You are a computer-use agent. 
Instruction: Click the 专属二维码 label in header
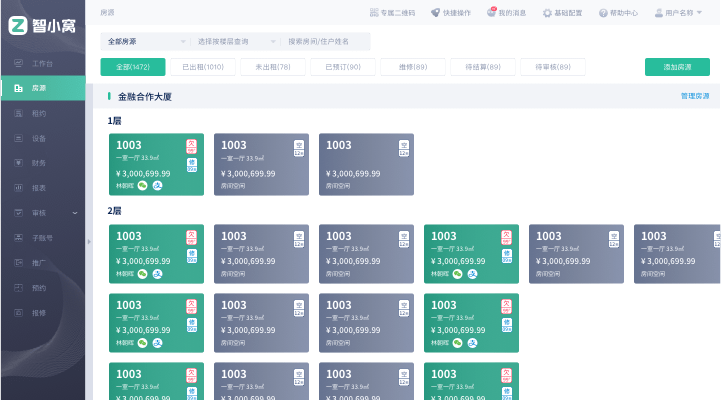398,13
